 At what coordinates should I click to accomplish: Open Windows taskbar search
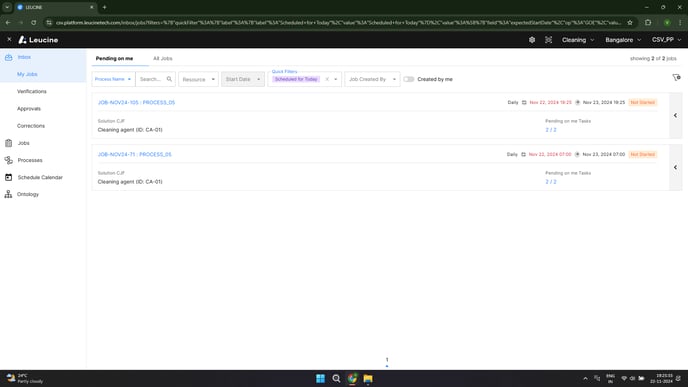(x=336, y=378)
